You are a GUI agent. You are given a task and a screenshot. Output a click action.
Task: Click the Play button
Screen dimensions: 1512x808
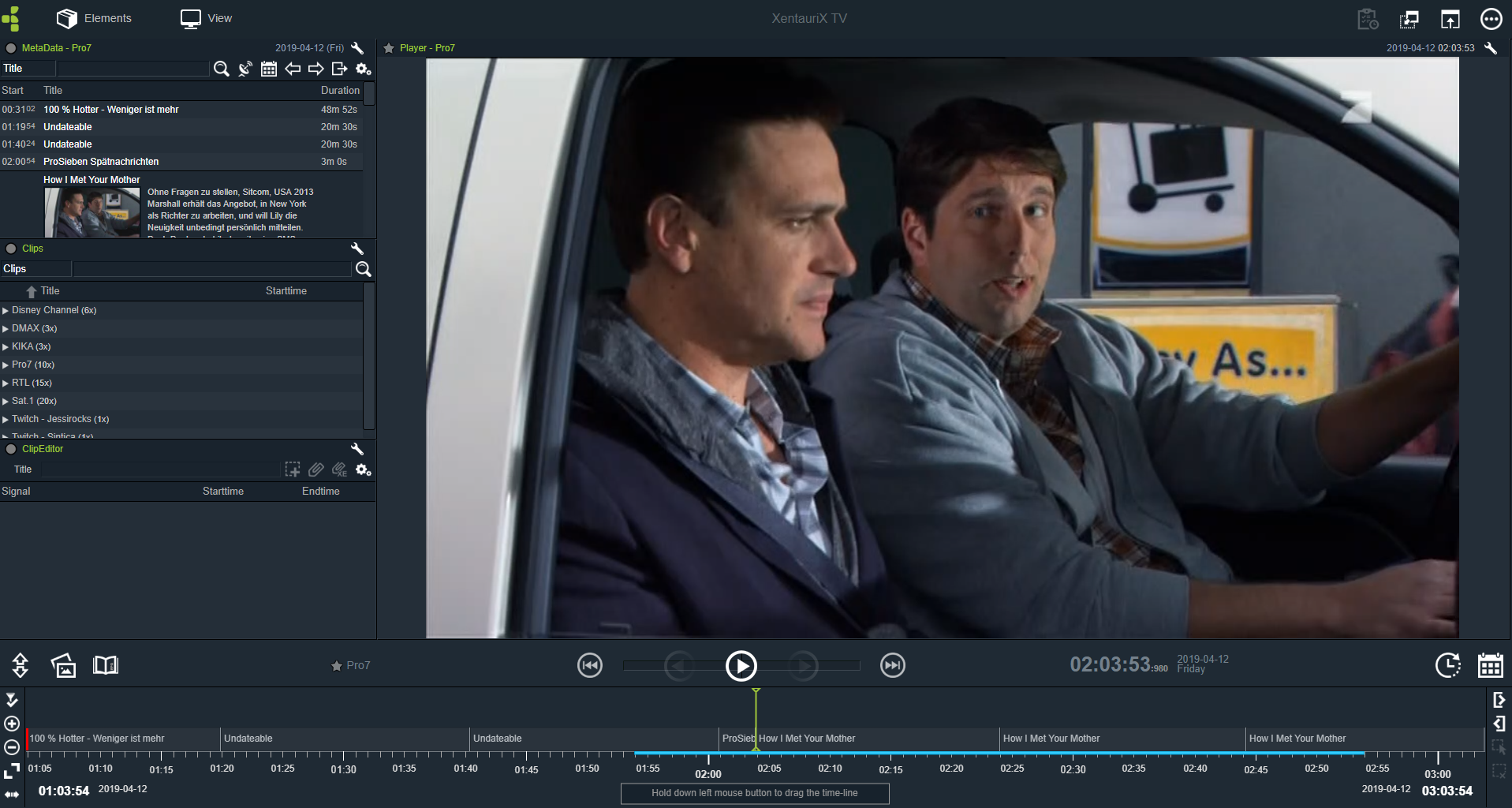coord(741,666)
